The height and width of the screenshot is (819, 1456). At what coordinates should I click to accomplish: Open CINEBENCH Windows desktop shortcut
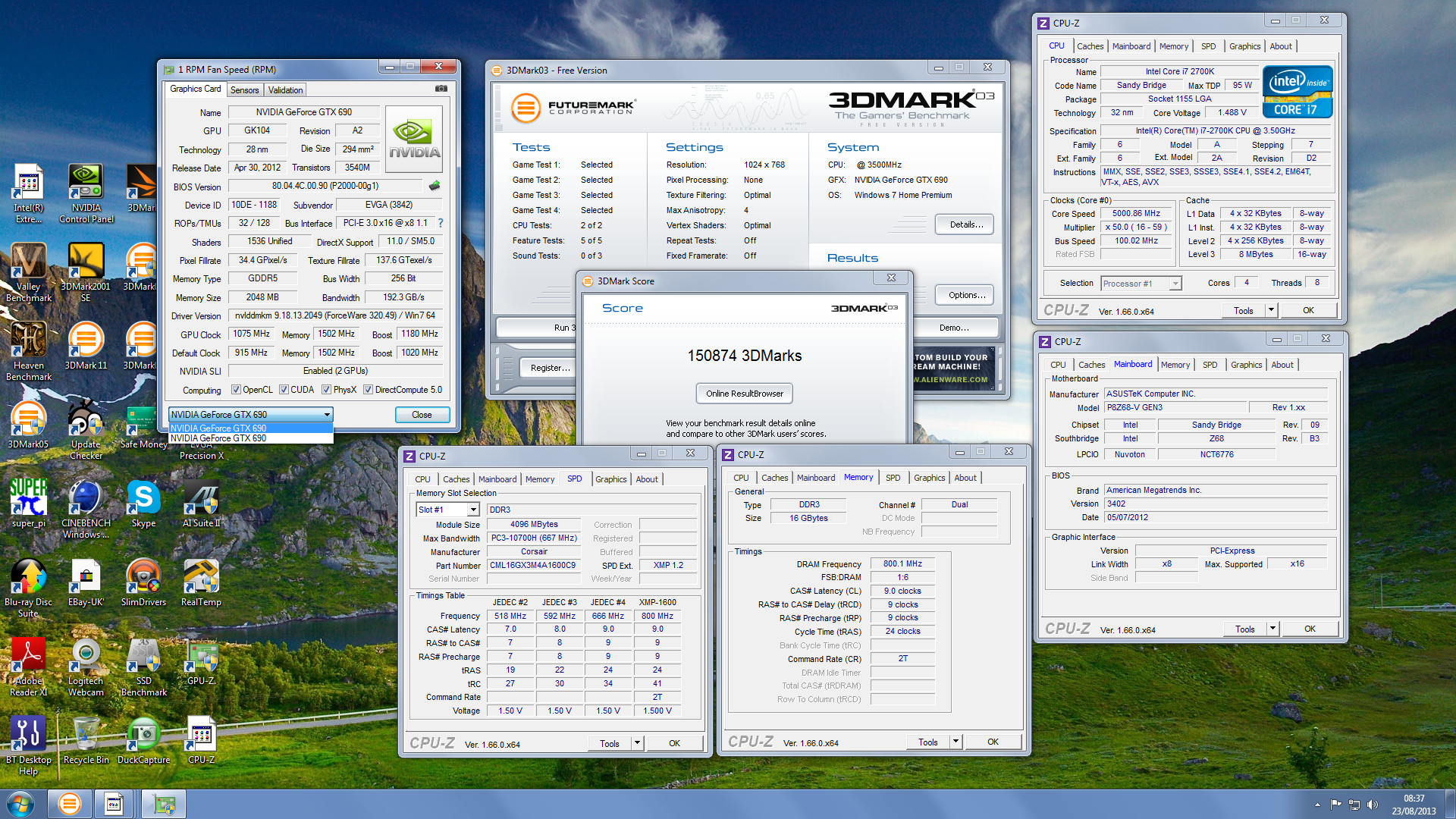click(x=86, y=509)
